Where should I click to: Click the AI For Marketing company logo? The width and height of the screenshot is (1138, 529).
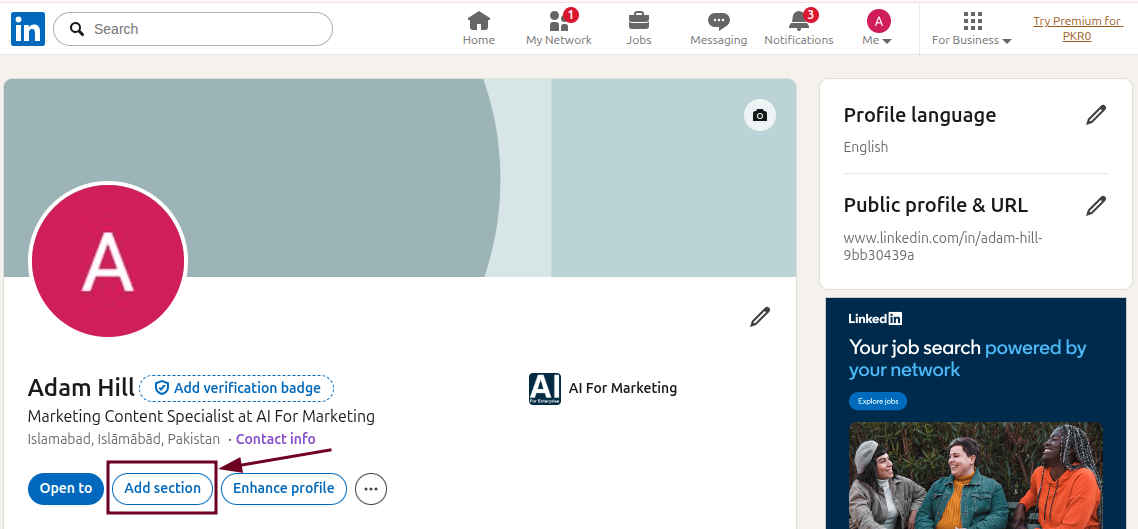pyautogui.click(x=545, y=388)
